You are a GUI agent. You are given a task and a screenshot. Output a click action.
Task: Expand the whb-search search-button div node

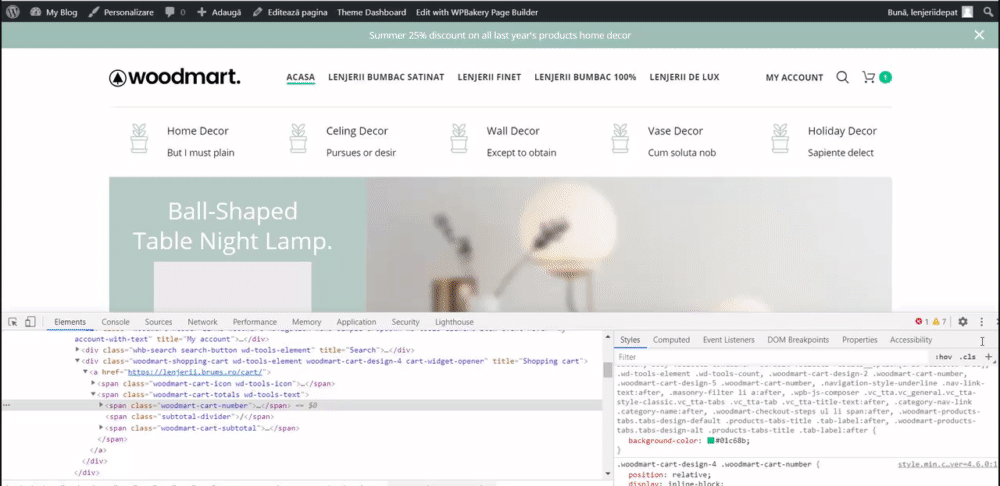[78, 350]
